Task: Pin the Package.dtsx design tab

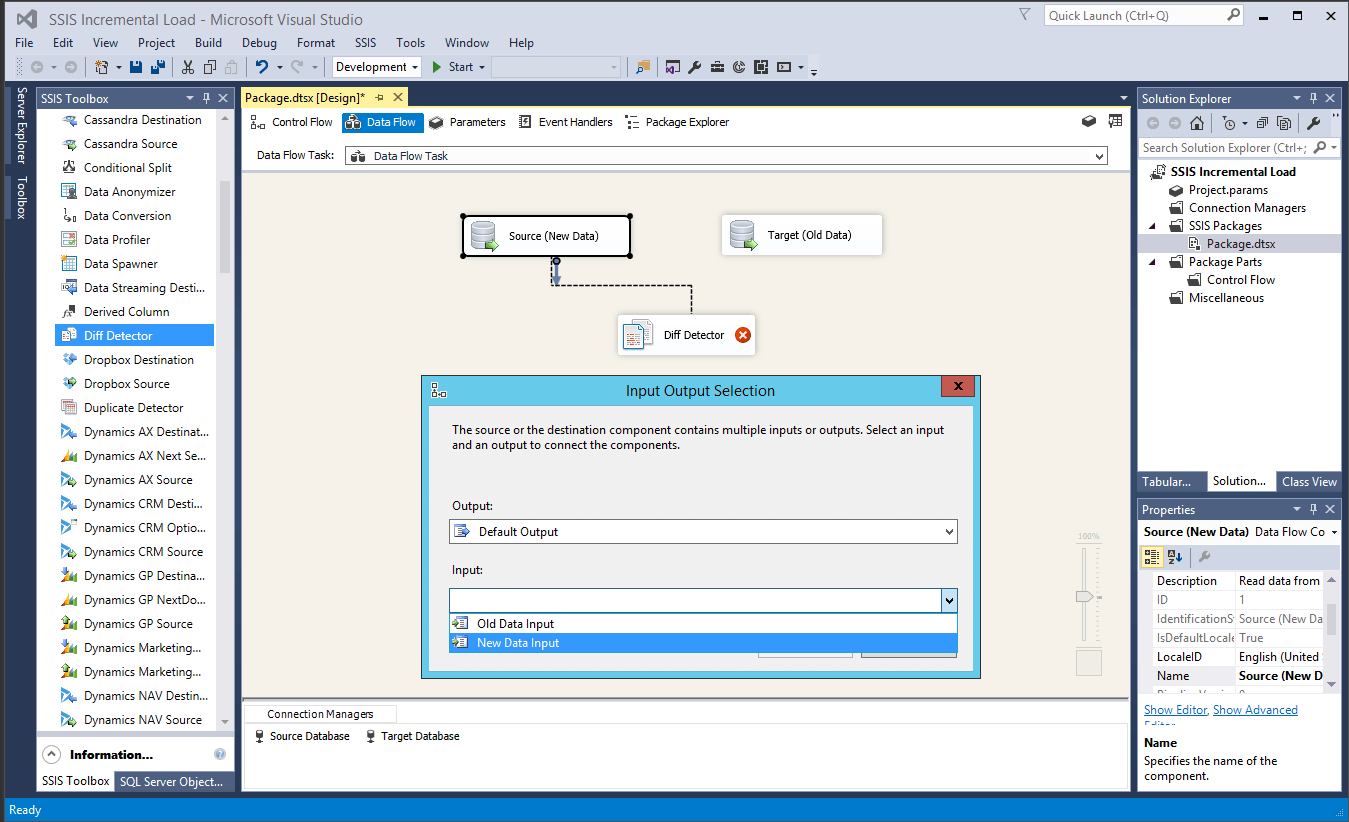Action: tap(380, 97)
